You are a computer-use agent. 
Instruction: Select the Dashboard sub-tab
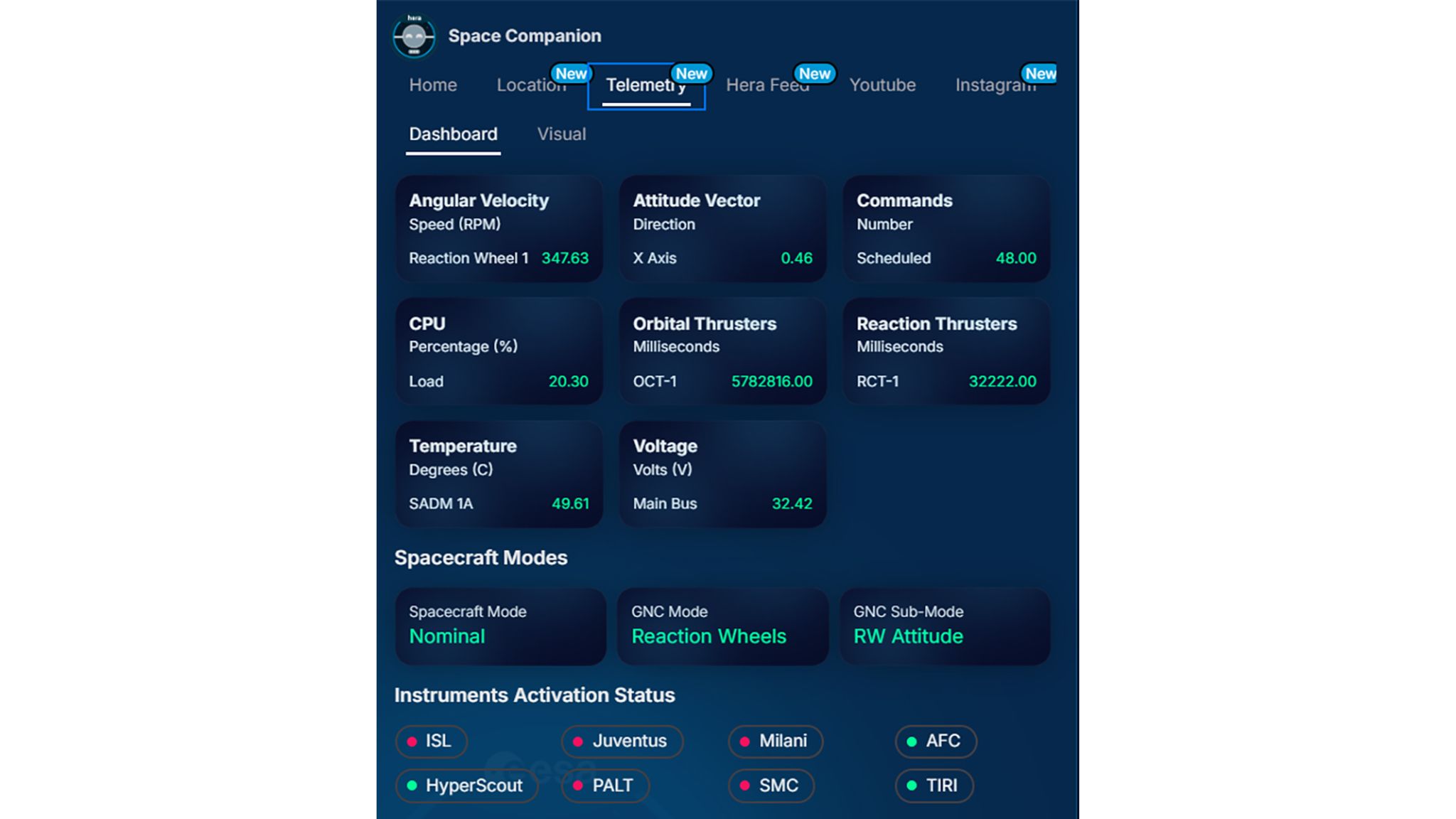(x=453, y=134)
